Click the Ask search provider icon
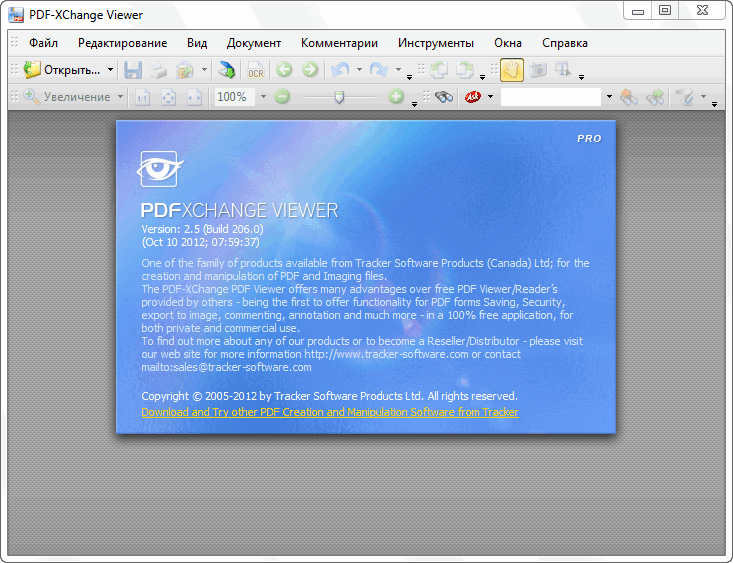The height and width of the screenshot is (563, 733). coord(473,97)
